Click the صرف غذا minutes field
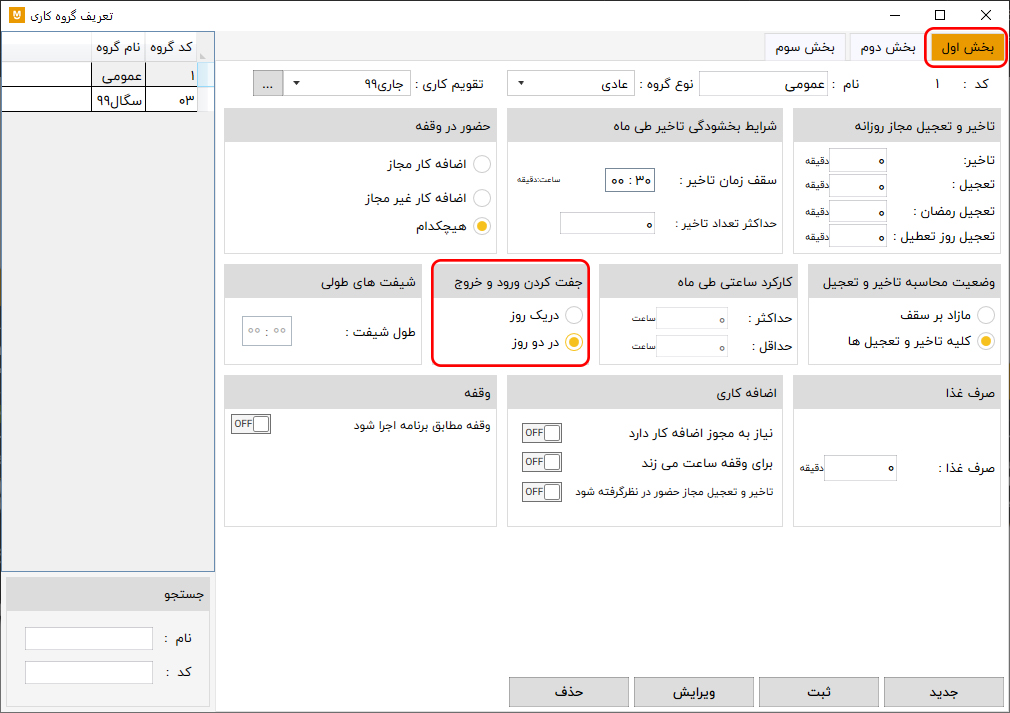The width and height of the screenshot is (1010, 713). 861,468
